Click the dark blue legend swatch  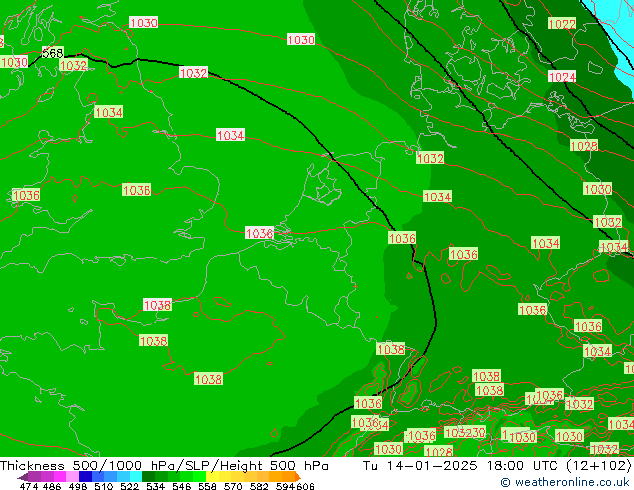click(x=85, y=476)
